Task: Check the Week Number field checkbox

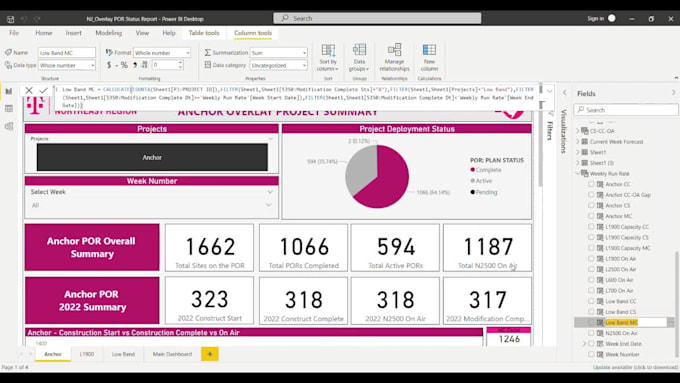Action: [591, 354]
